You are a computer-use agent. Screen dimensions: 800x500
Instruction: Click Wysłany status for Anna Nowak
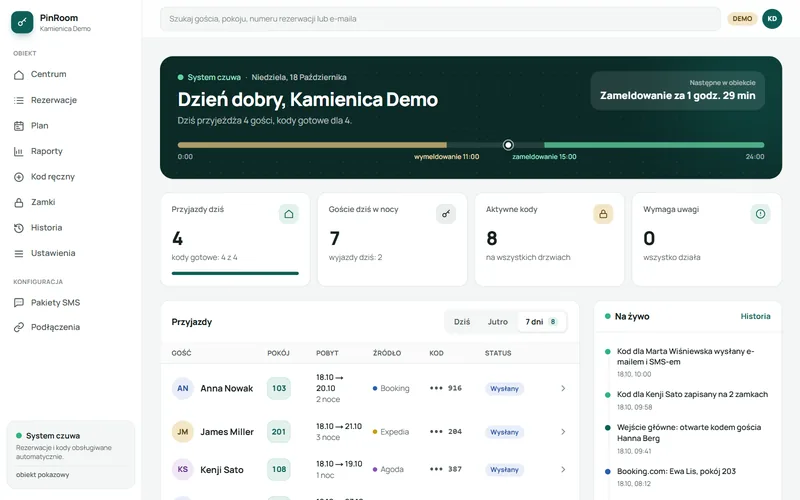click(504, 389)
